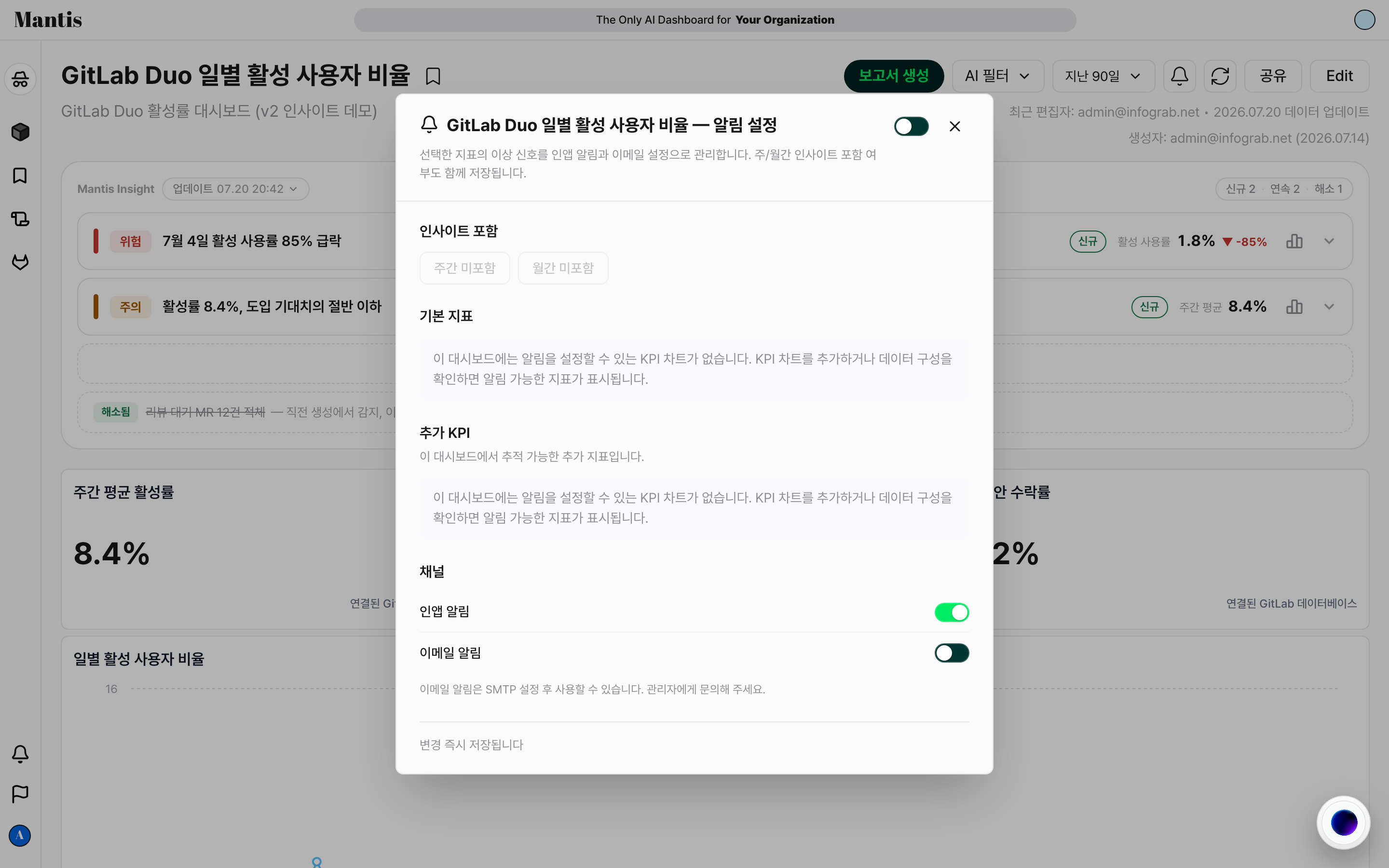Viewport: 1389px width, 868px height.
Task: Click the 보고서 생성 button
Action: click(894, 76)
